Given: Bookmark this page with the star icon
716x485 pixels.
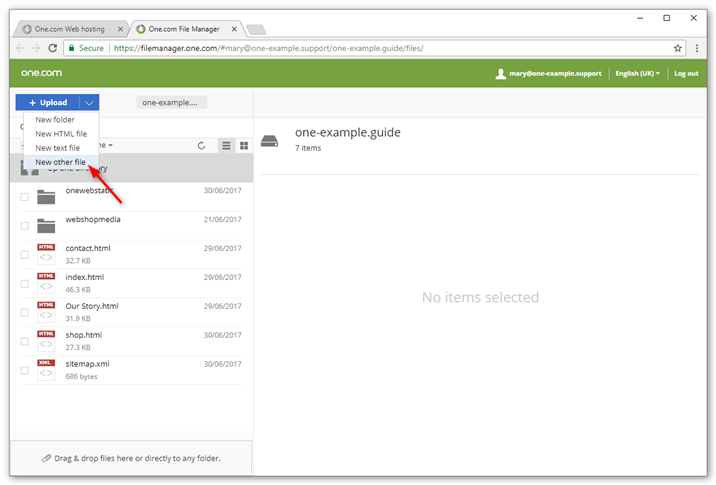Looking at the screenshot, I should click(x=678, y=48).
